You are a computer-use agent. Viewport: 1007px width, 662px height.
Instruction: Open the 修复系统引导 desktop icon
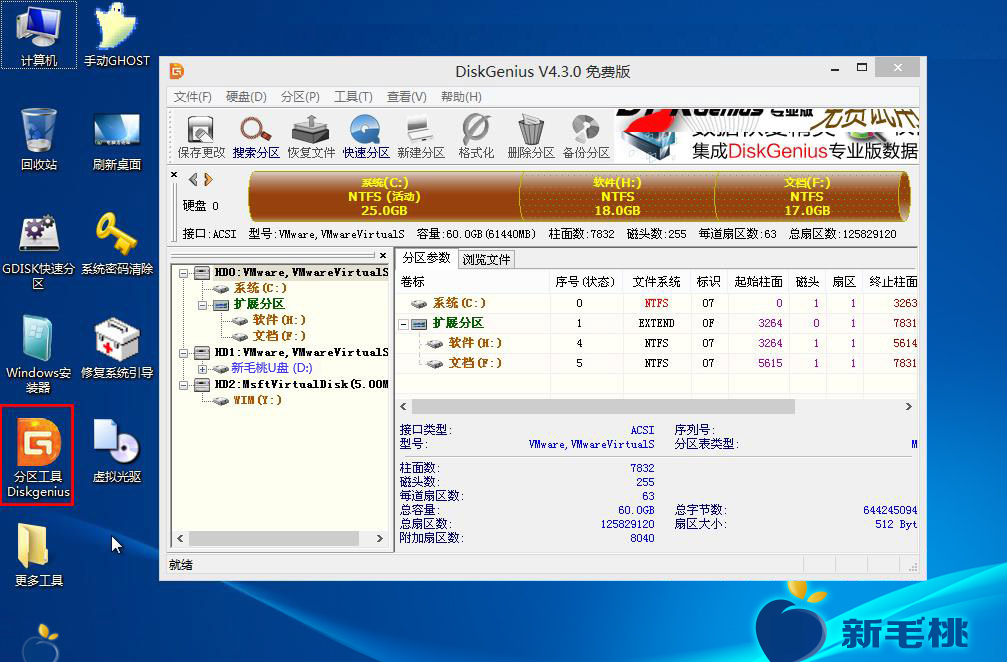pyautogui.click(x=116, y=347)
